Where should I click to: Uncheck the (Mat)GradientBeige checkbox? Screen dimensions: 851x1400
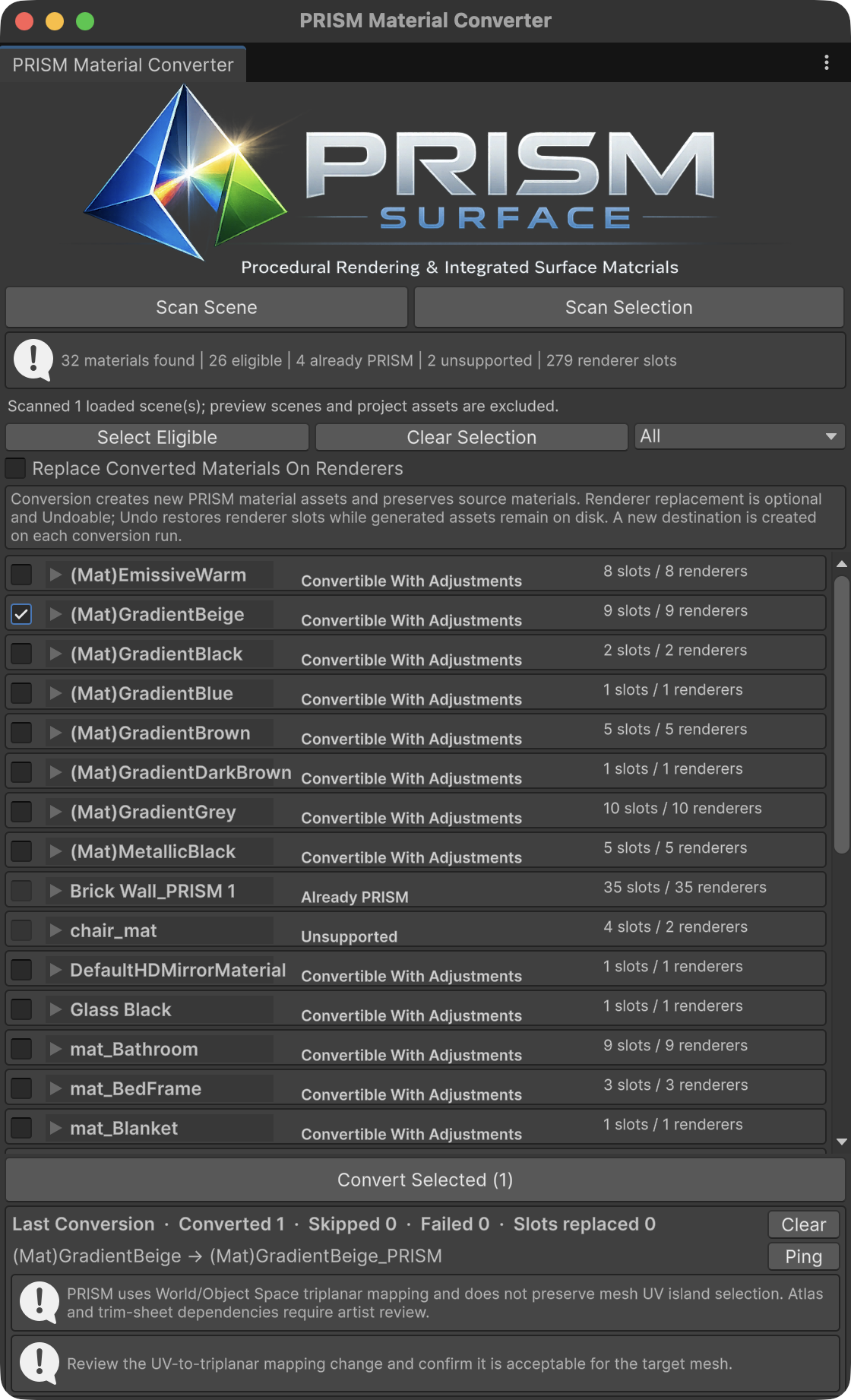(x=21, y=614)
